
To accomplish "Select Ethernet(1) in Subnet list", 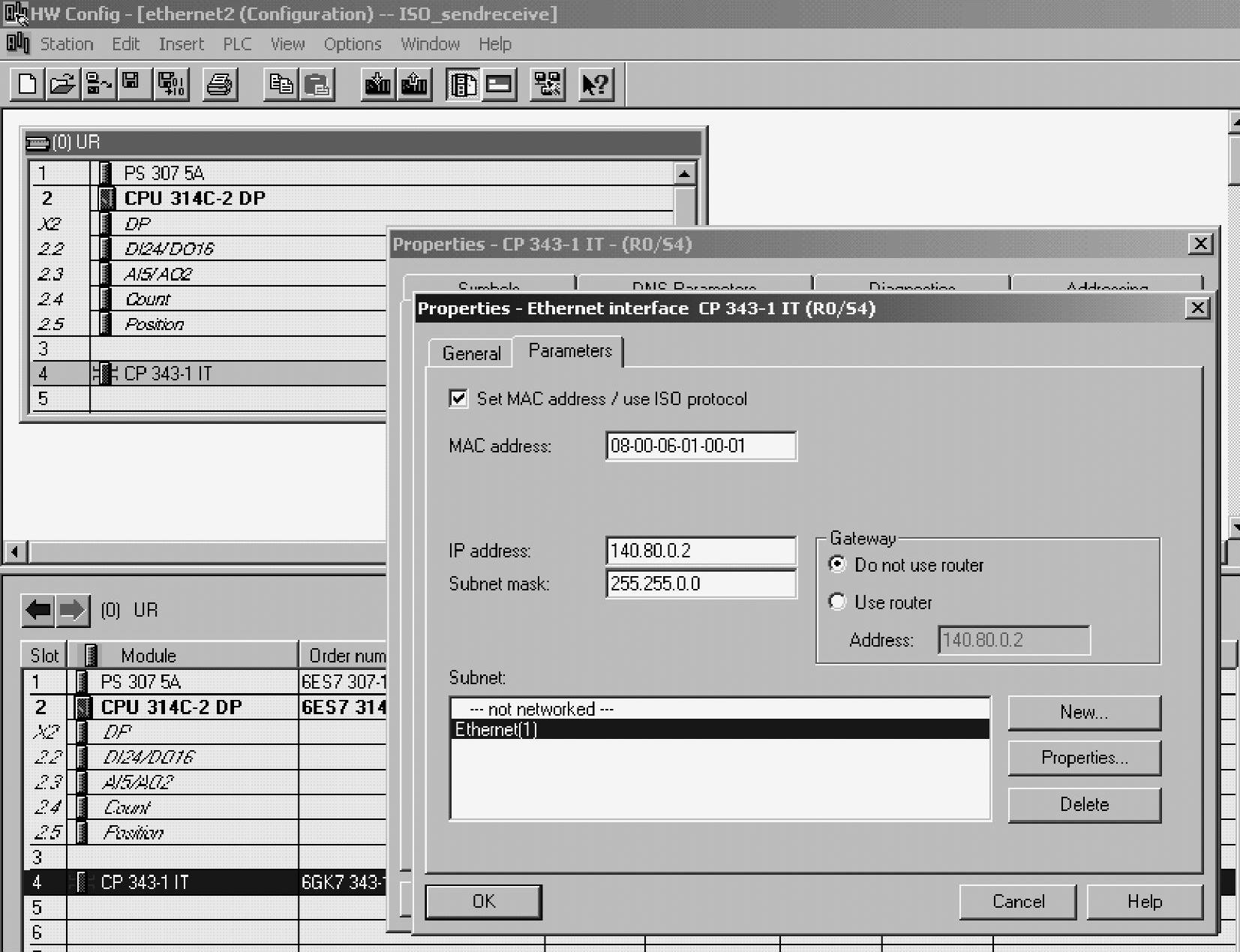I will point(719,729).
